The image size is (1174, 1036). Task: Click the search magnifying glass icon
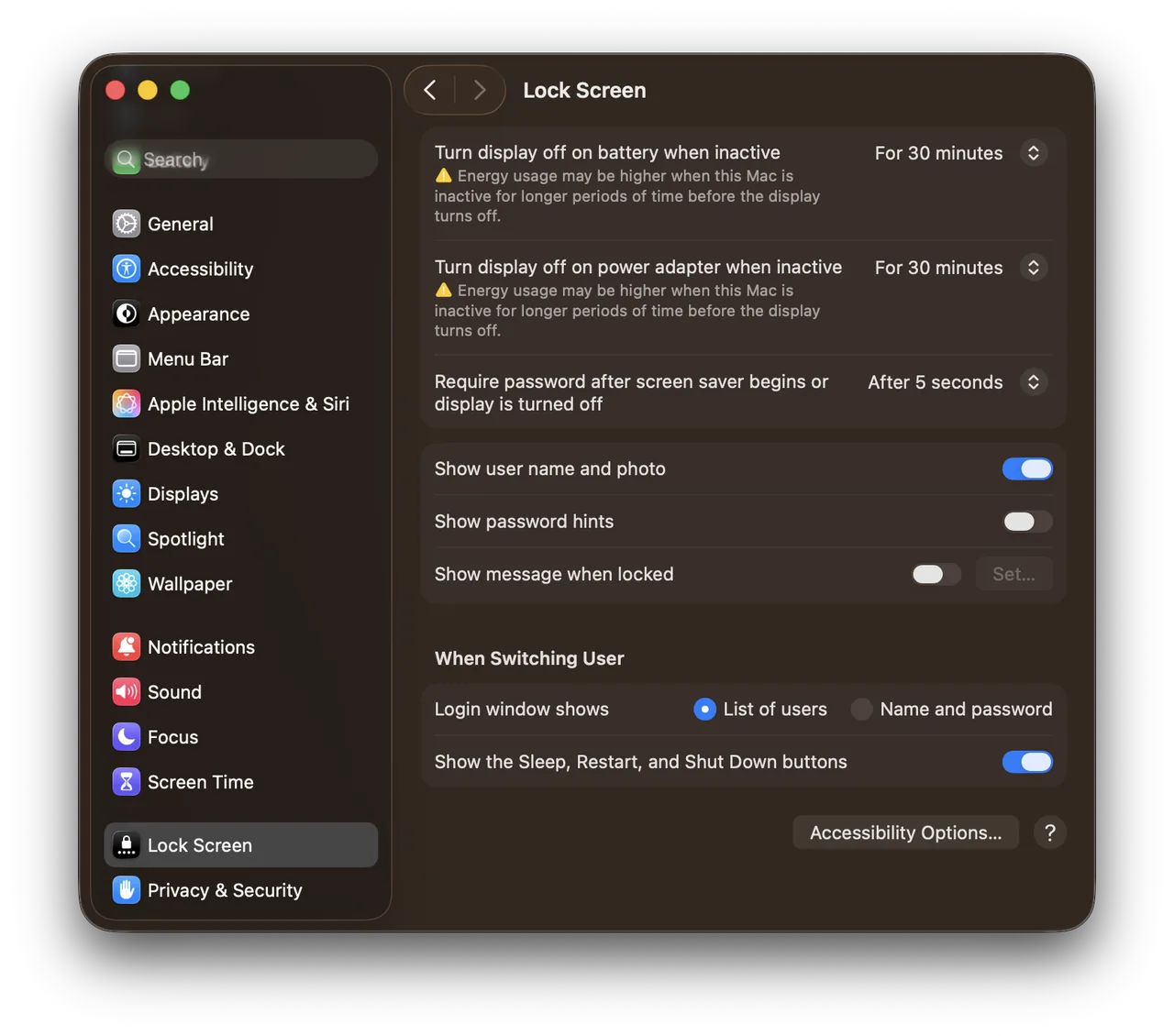click(126, 160)
